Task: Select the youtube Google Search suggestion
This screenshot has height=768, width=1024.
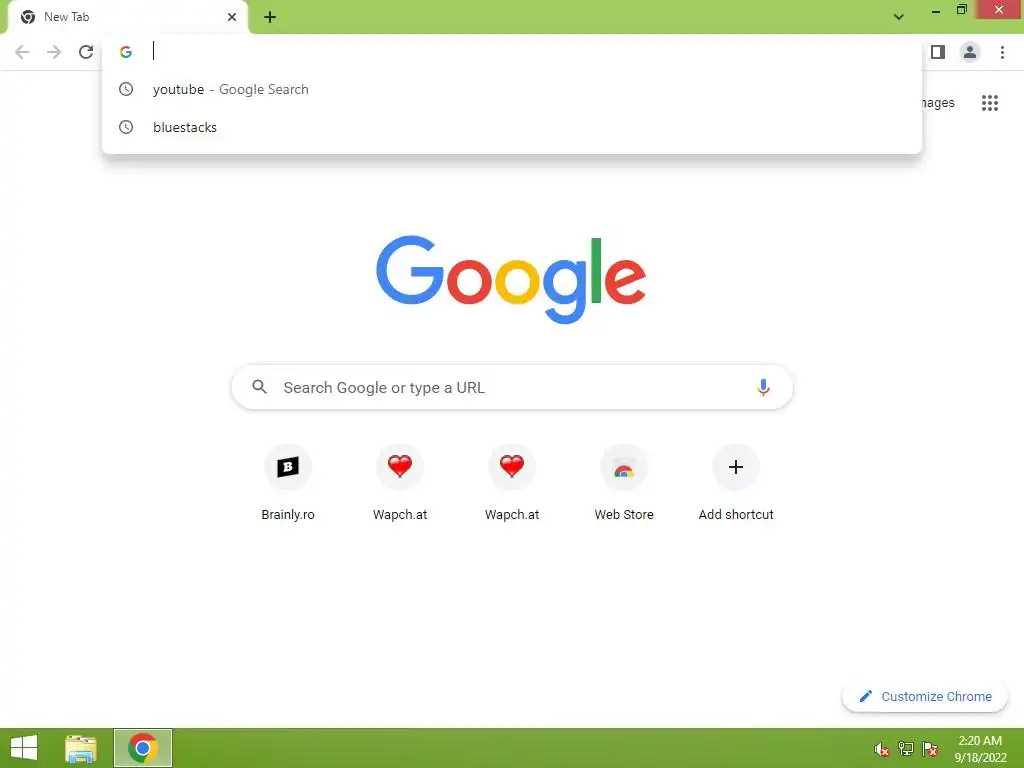Action: pos(512,89)
